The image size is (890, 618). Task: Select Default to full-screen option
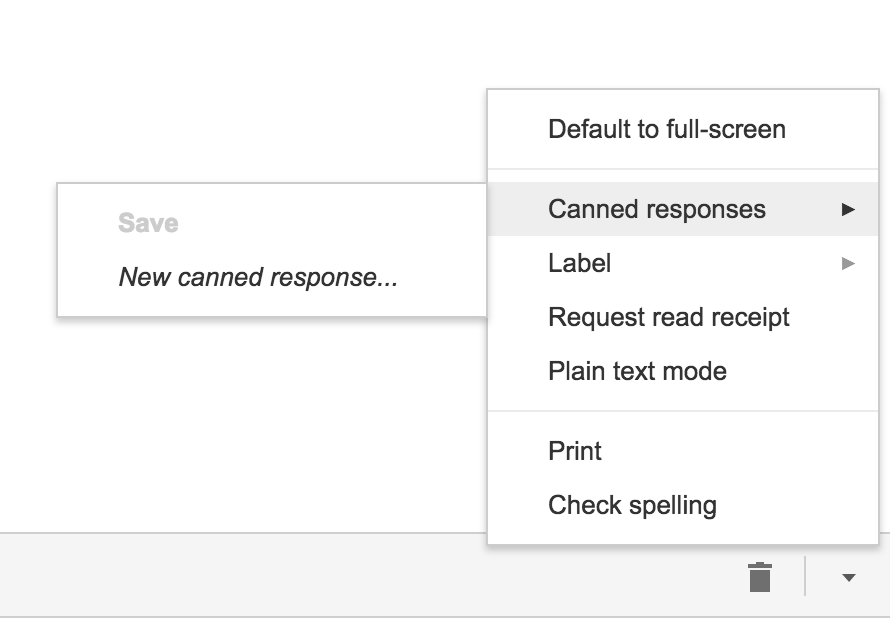pos(667,129)
